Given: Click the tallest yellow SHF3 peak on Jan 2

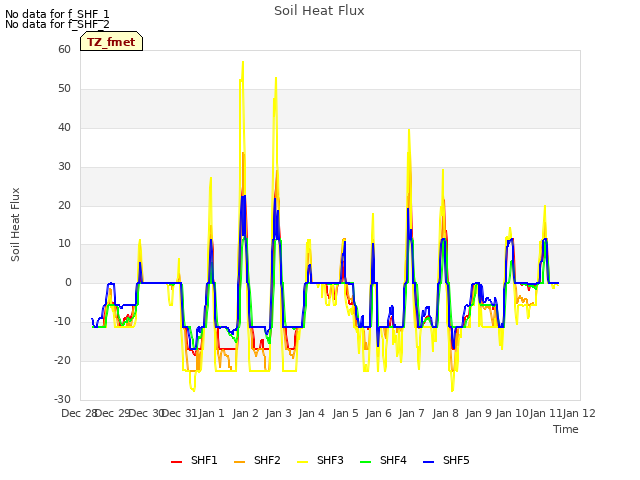Looking at the screenshot, I should pos(243,62).
